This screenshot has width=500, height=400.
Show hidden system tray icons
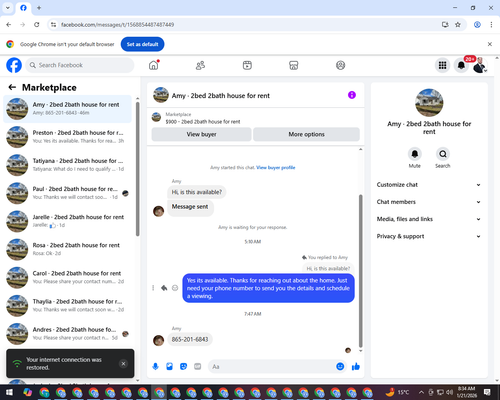point(421,392)
